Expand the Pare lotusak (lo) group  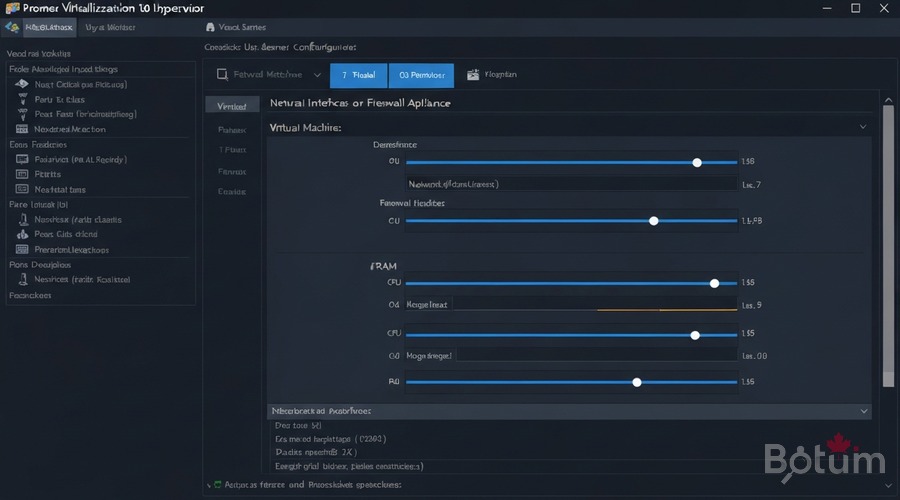point(38,204)
